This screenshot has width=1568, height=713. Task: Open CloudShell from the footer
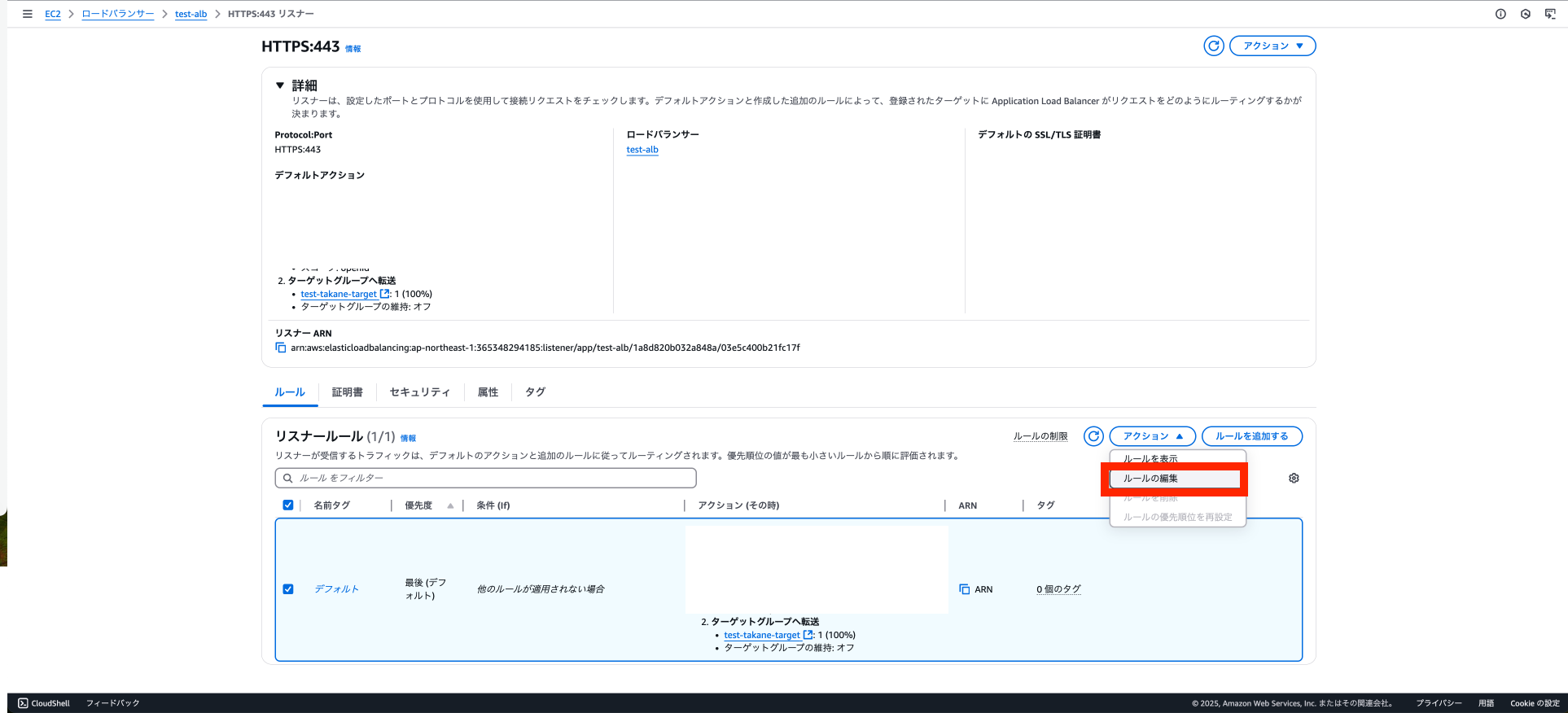pos(44,703)
